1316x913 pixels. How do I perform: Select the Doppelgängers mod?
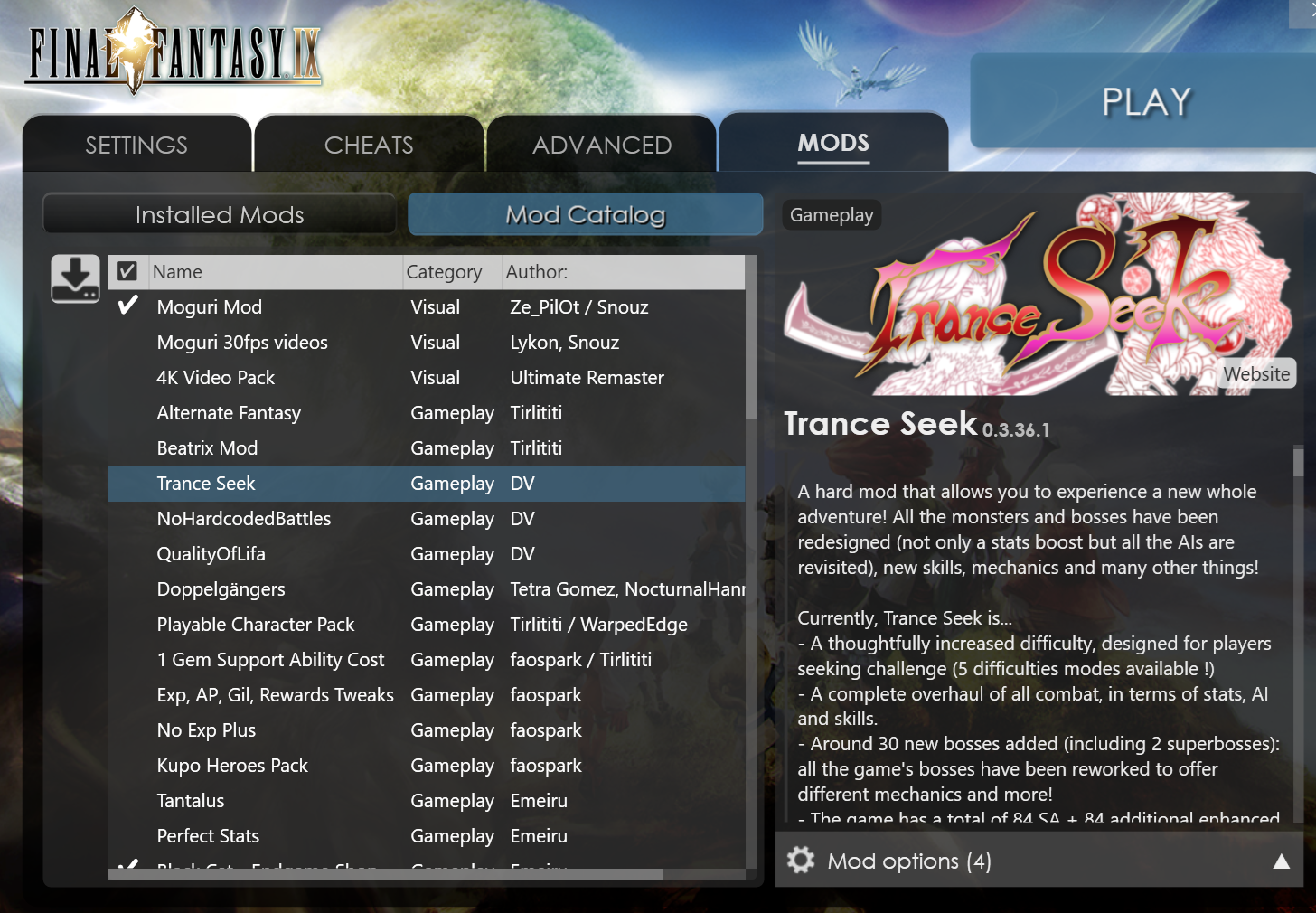pyautogui.click(x=427, y=589)
